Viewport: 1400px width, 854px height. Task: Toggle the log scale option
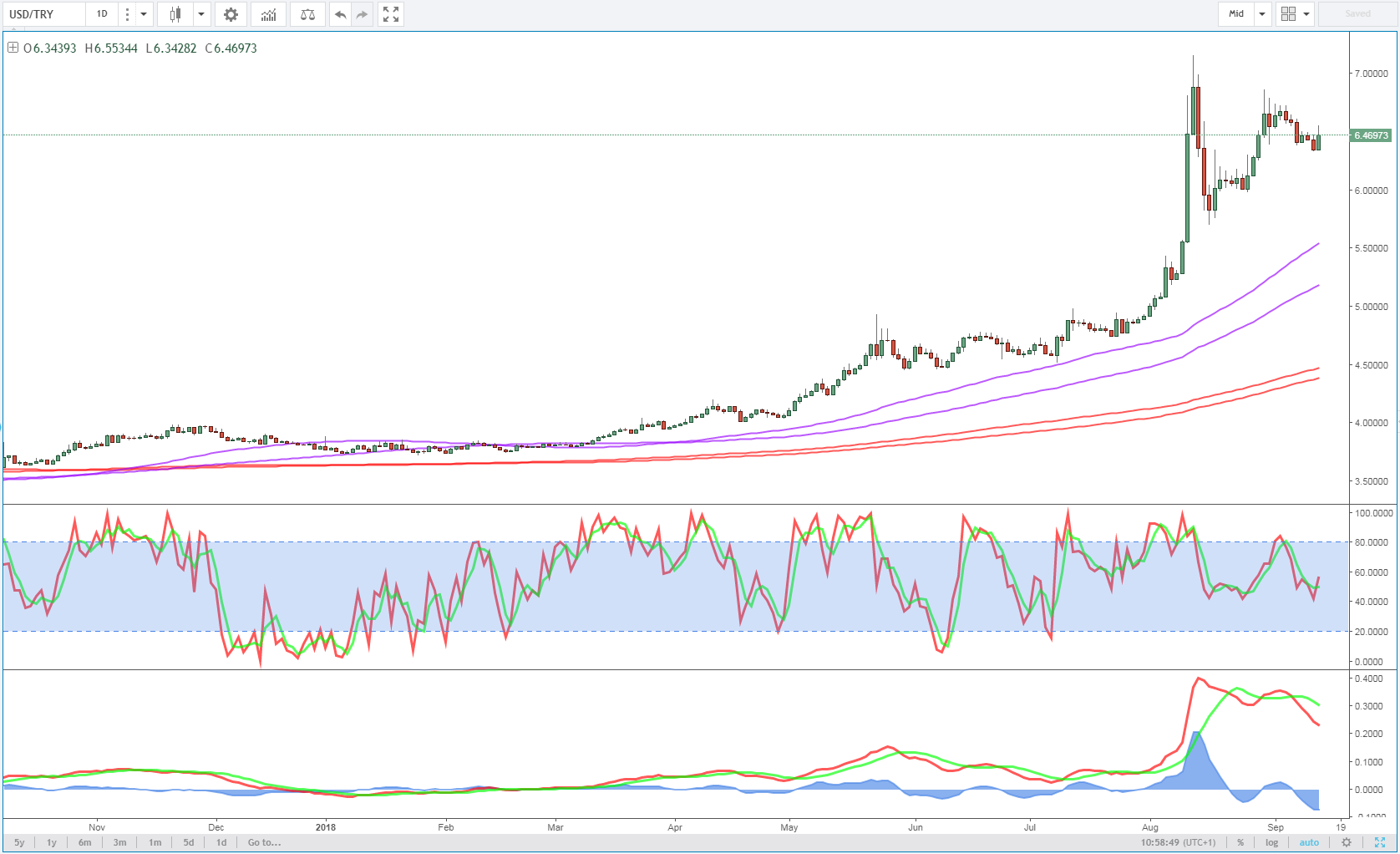1272,842
